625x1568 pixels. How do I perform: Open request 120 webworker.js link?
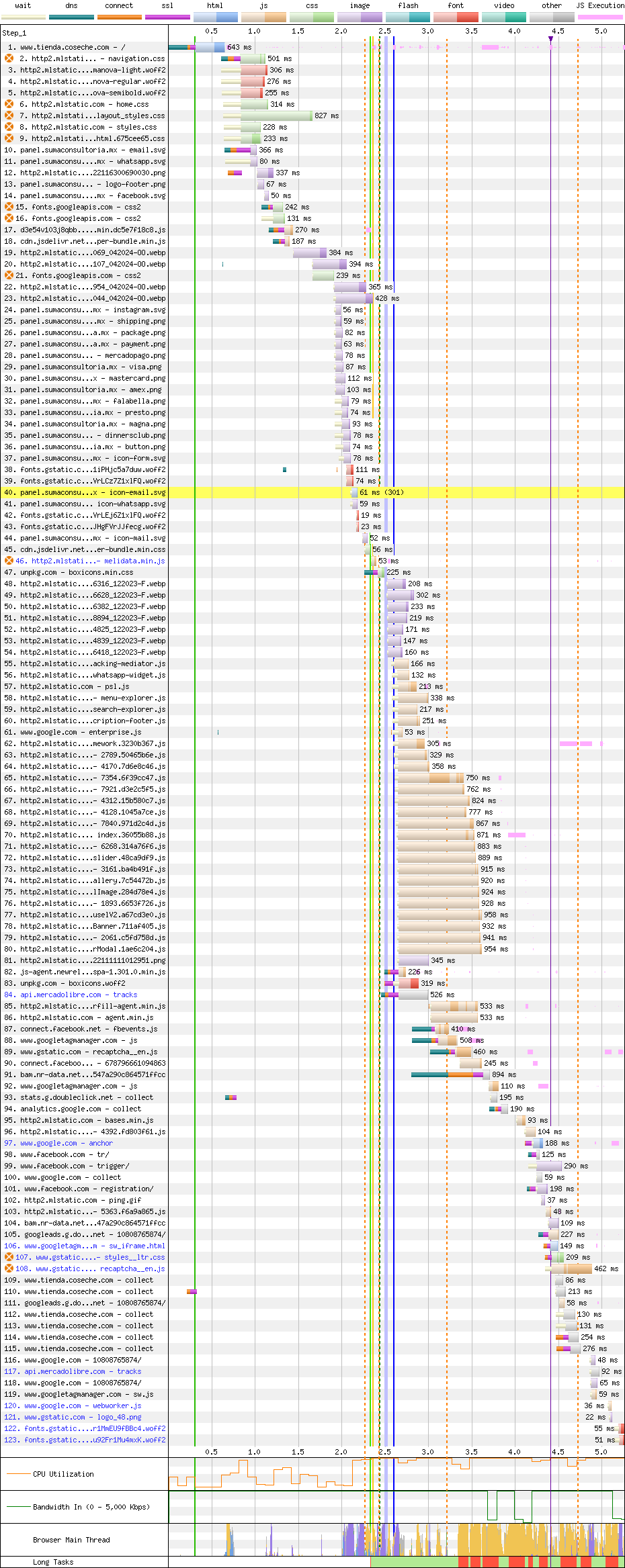(x=83, y=1405)
